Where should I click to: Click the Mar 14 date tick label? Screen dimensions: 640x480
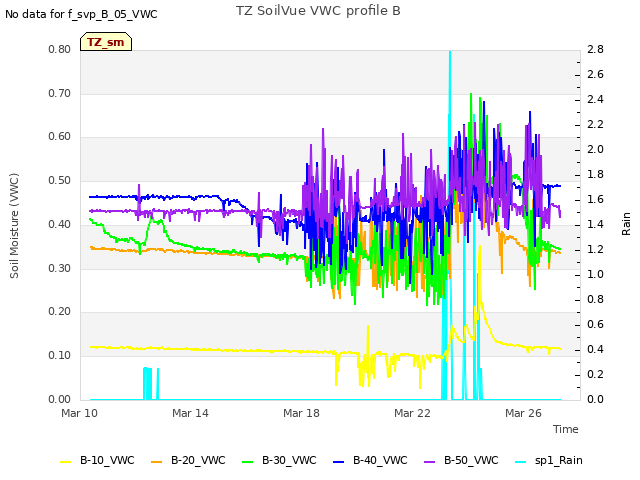190,413
